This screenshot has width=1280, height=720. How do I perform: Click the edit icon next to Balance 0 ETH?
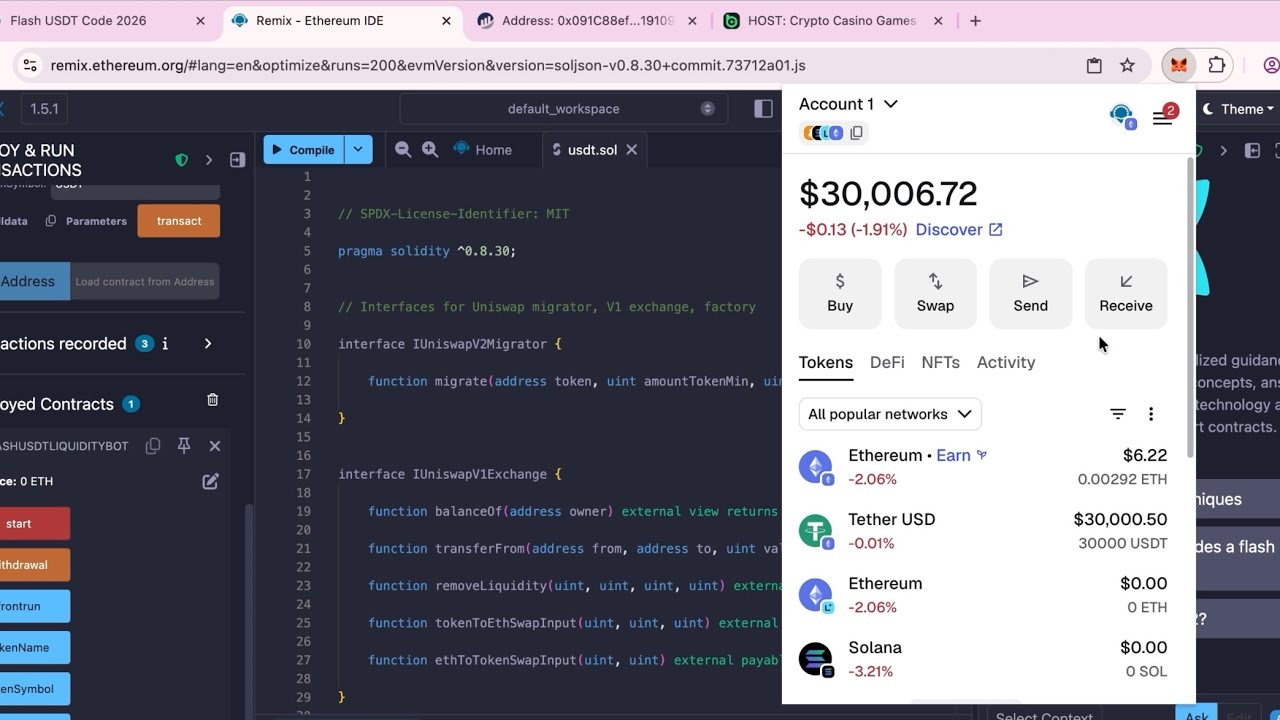210,481
